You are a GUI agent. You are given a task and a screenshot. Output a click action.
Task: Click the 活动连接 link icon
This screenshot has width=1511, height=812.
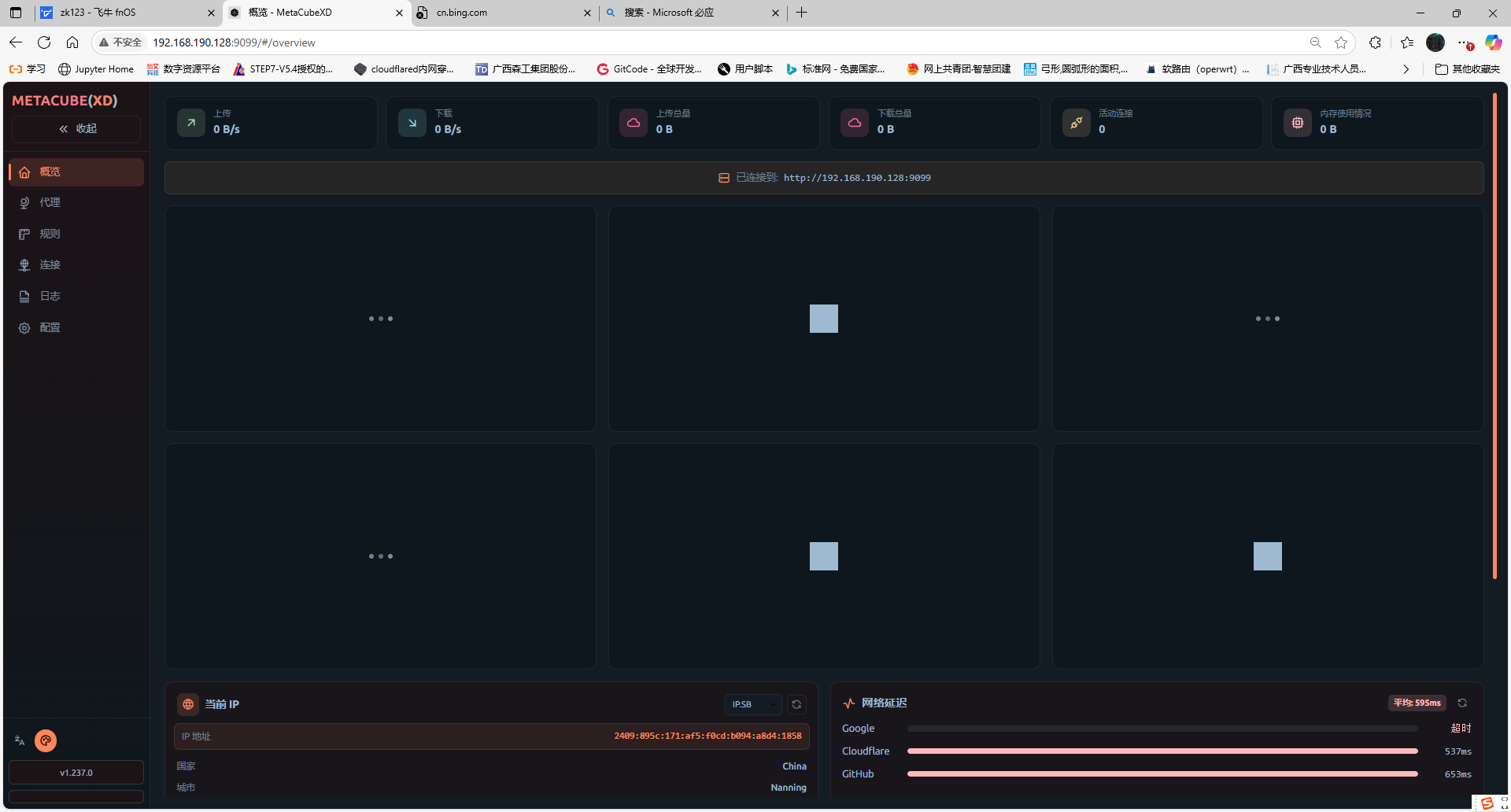click(x=1077, y=123)
